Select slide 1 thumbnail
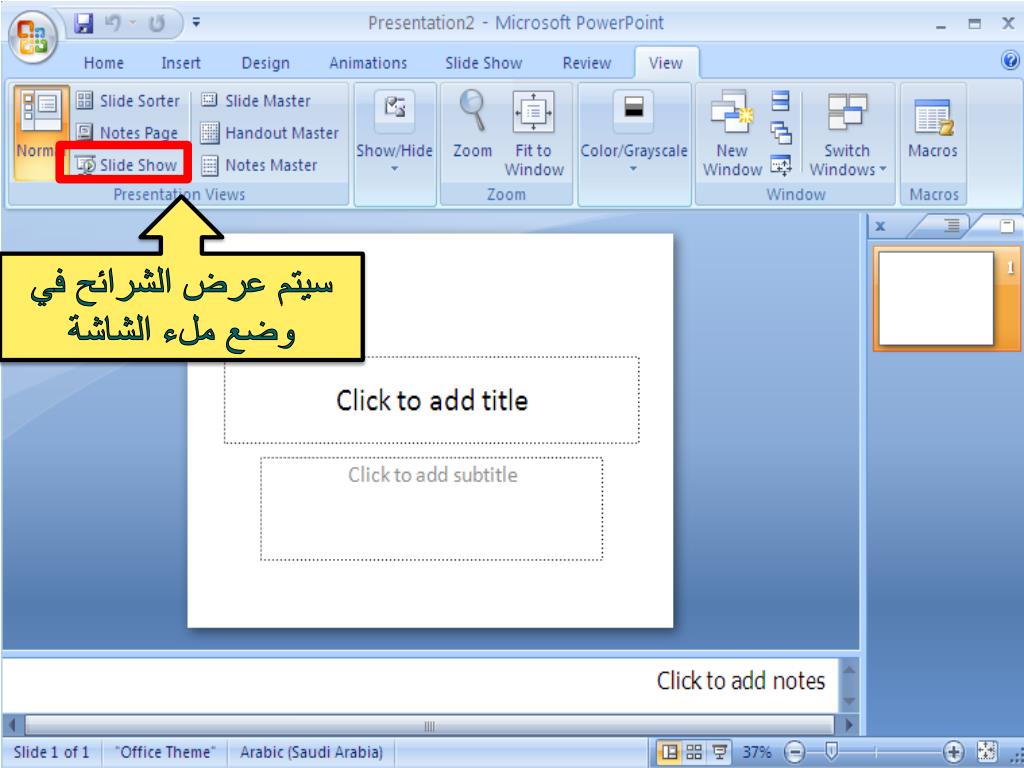 tap(936, 298)
